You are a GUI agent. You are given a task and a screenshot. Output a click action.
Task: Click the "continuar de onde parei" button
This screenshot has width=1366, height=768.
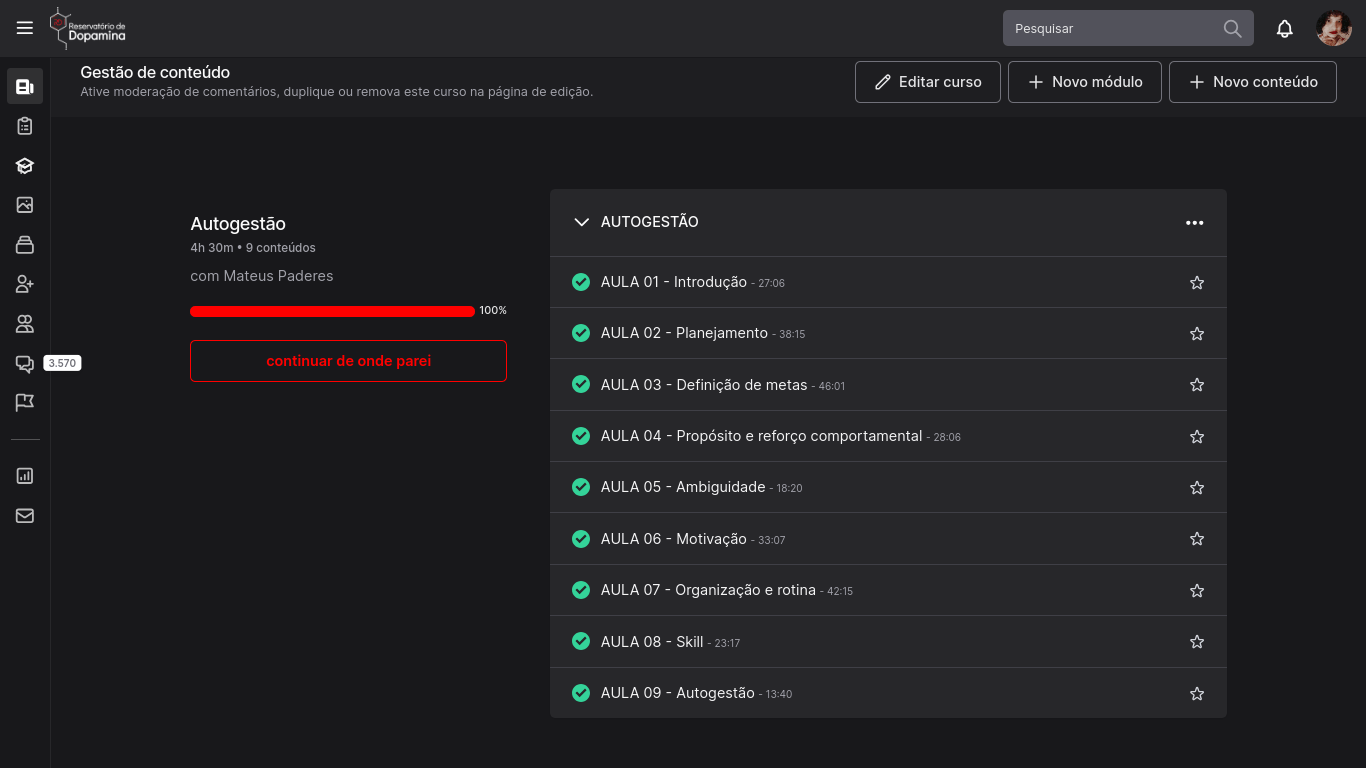point(348,361)
